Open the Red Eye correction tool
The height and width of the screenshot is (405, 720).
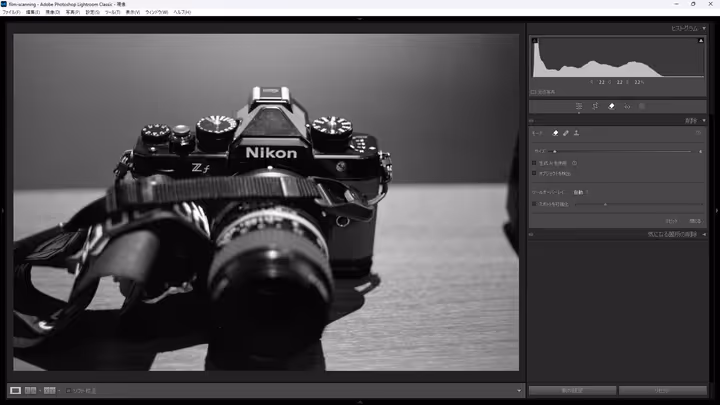coord(627,106)
